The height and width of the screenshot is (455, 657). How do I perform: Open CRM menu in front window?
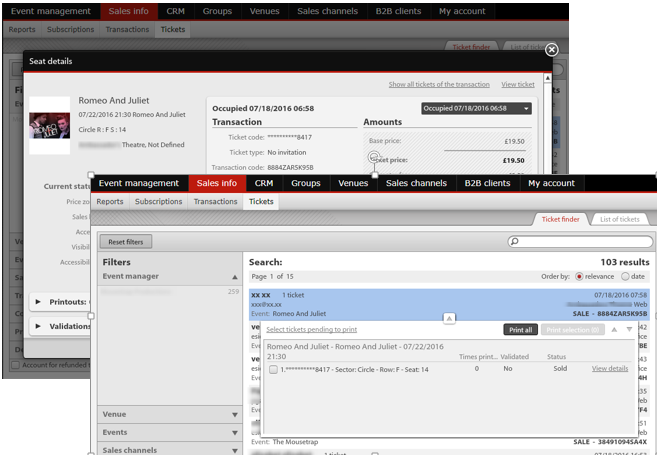pyautogui.click(x=264, y=183)
